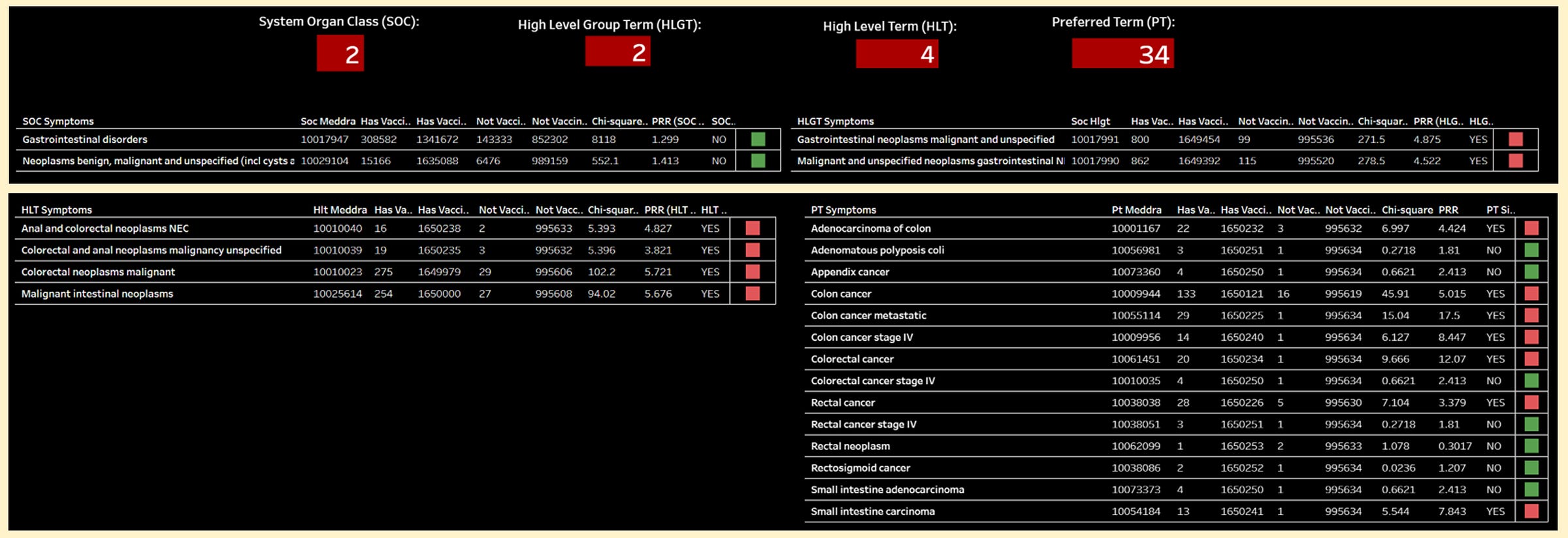Click red swatch for Colon cancer metastatic row
This screenshot has width=1568, height=538.
pos(1531,315)
